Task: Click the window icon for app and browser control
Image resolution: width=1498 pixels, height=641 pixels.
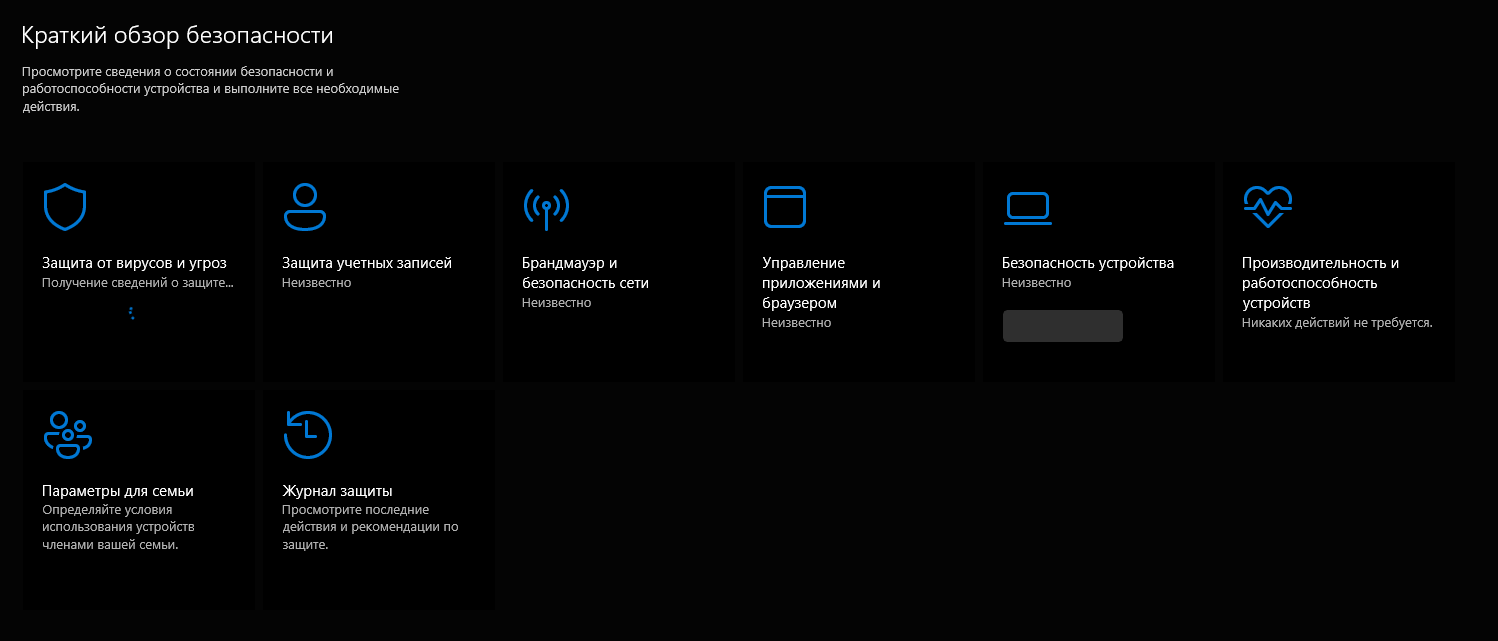Action: point(784,206)
